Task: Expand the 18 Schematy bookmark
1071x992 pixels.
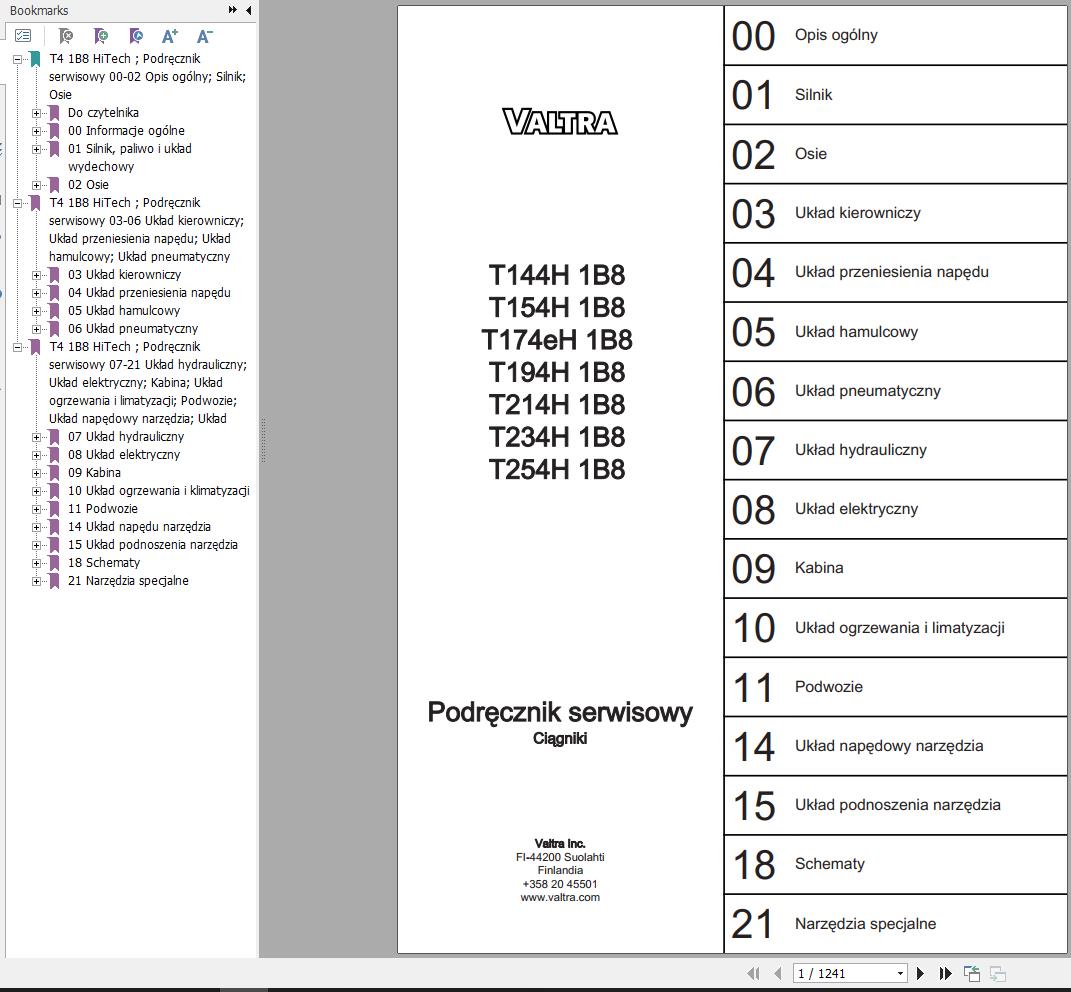Action: 36,564
